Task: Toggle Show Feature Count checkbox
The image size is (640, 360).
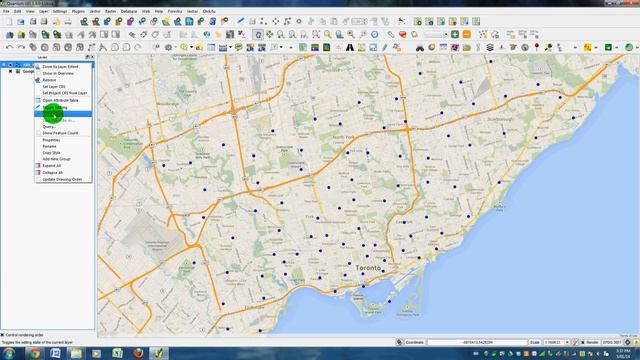Action: (x=38, y=133)
